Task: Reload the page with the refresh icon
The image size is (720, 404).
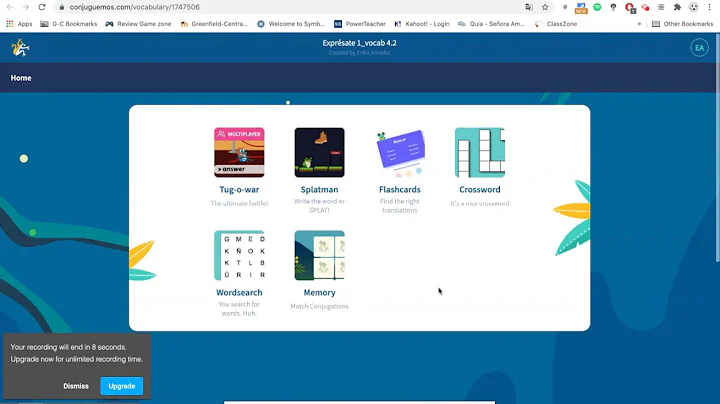Action: click(x=42, y=7)
